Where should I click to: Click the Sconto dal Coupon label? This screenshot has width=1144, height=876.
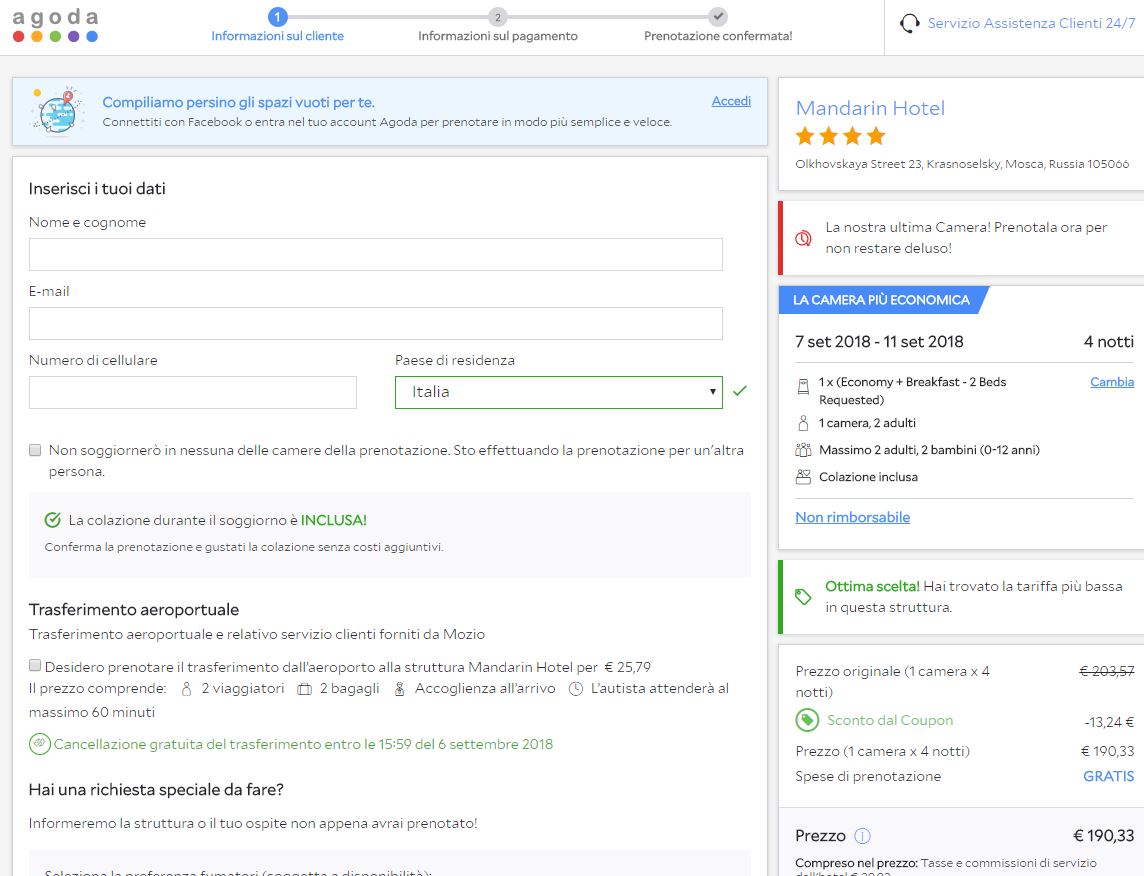(889, 720)
